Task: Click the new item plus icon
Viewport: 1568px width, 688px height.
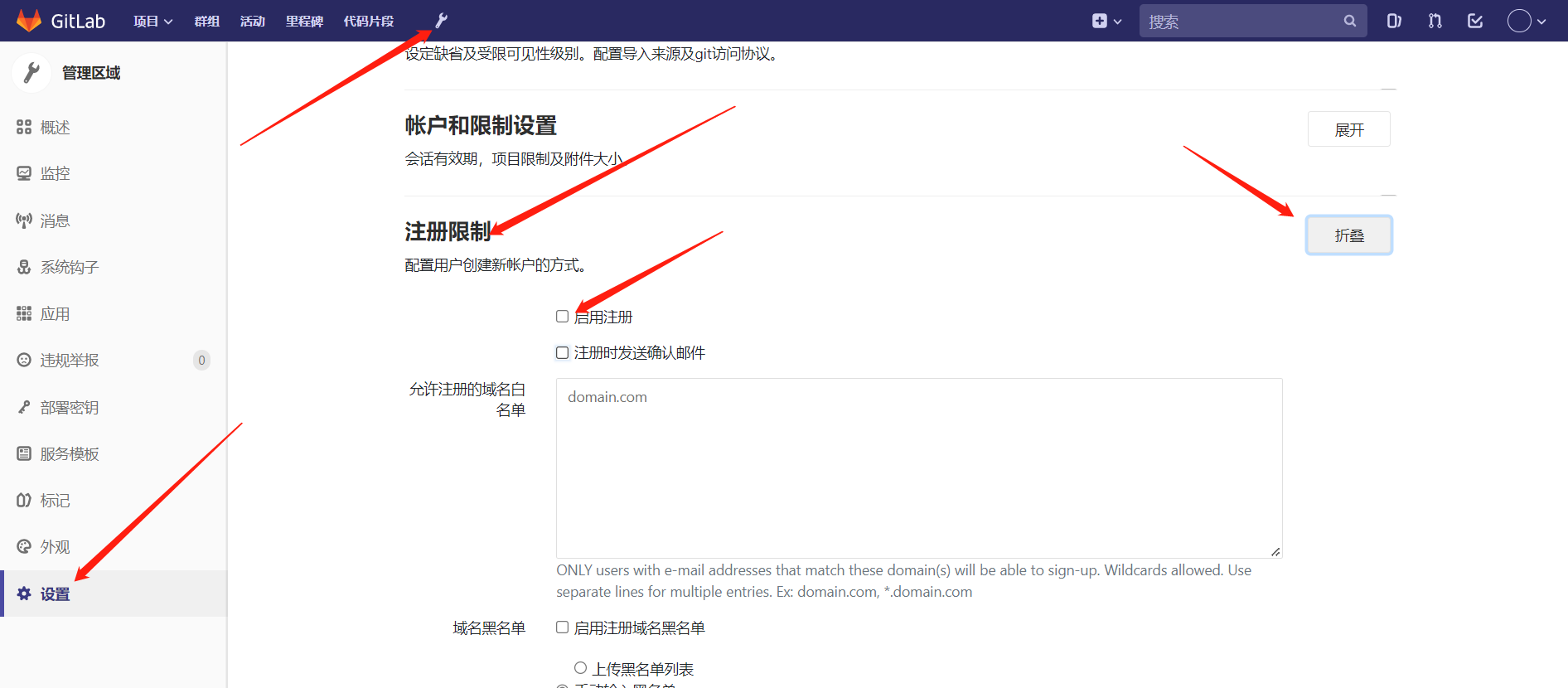Action: click(x=1100, y=22)
